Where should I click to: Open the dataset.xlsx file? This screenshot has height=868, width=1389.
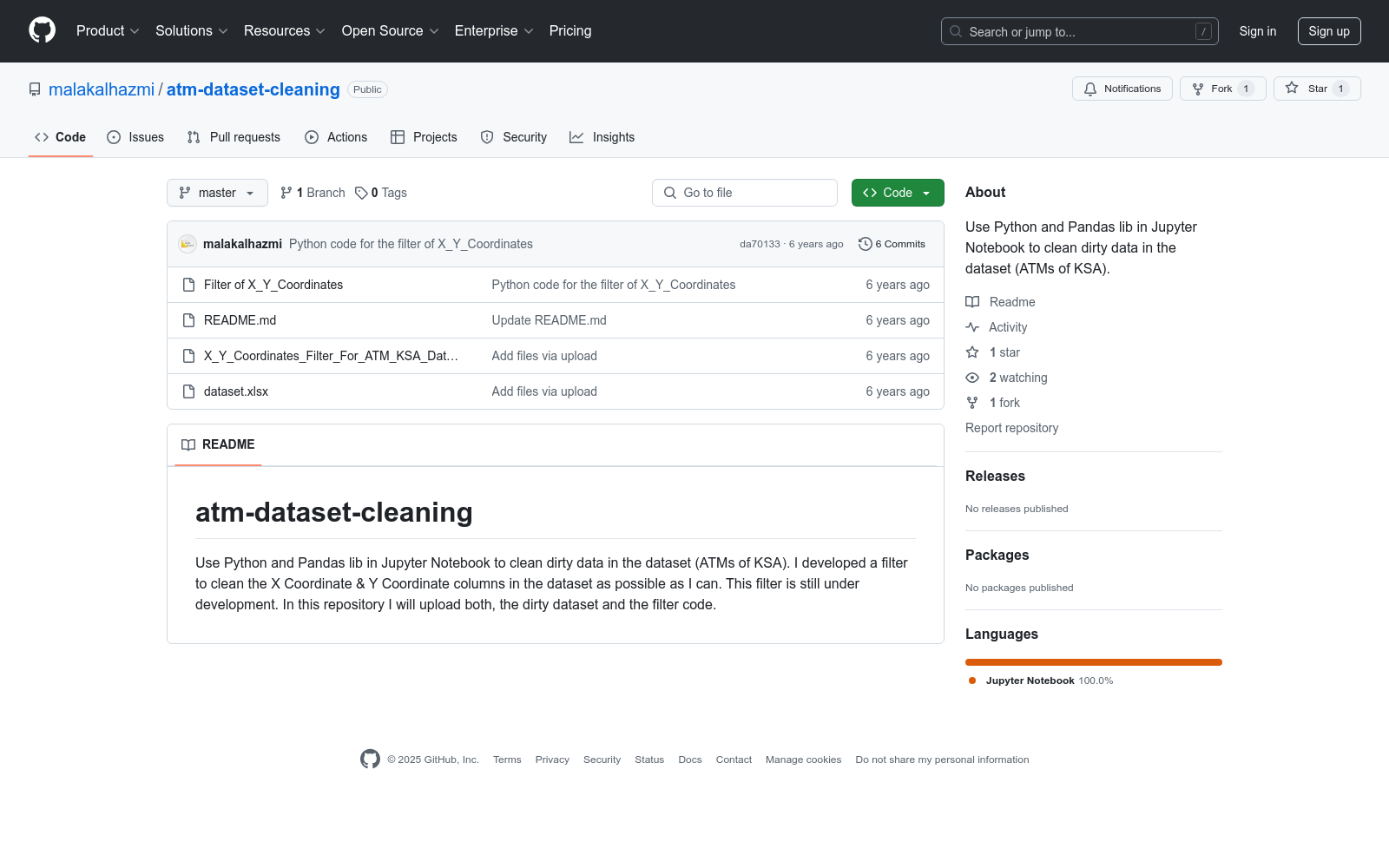236,391
